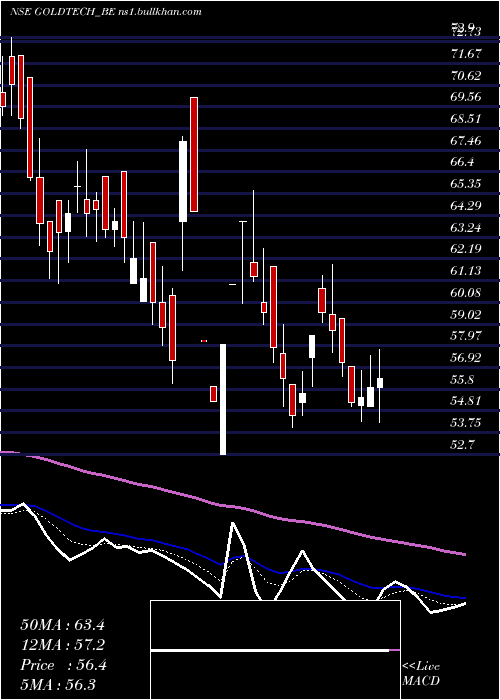500x700 pixels.
Task: Click the <<Live label
Action: pos(421,667)
